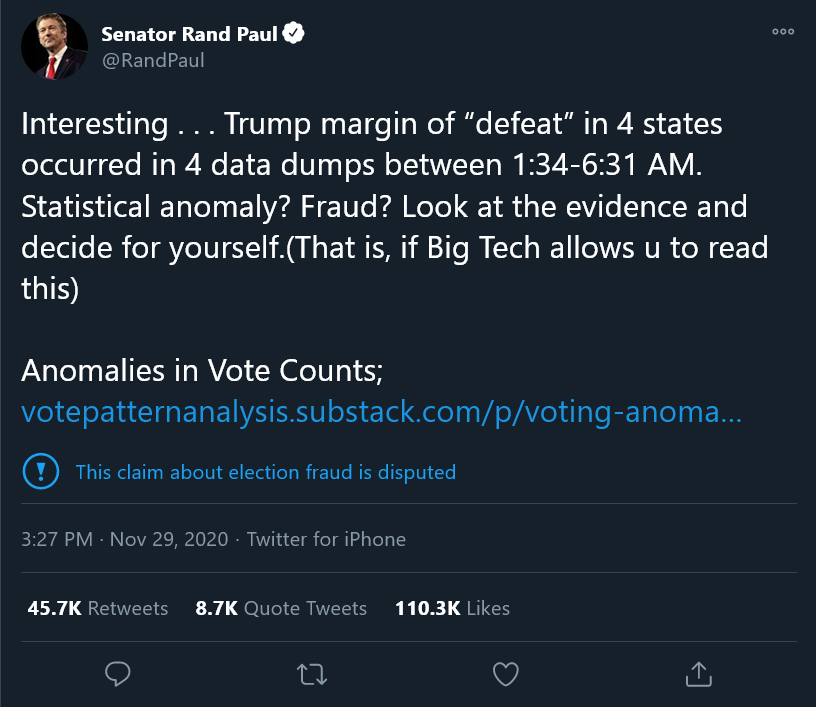Open the three-dot more options menu
The height and width of the screenshot is (707, 816).
tap(783, 32)
